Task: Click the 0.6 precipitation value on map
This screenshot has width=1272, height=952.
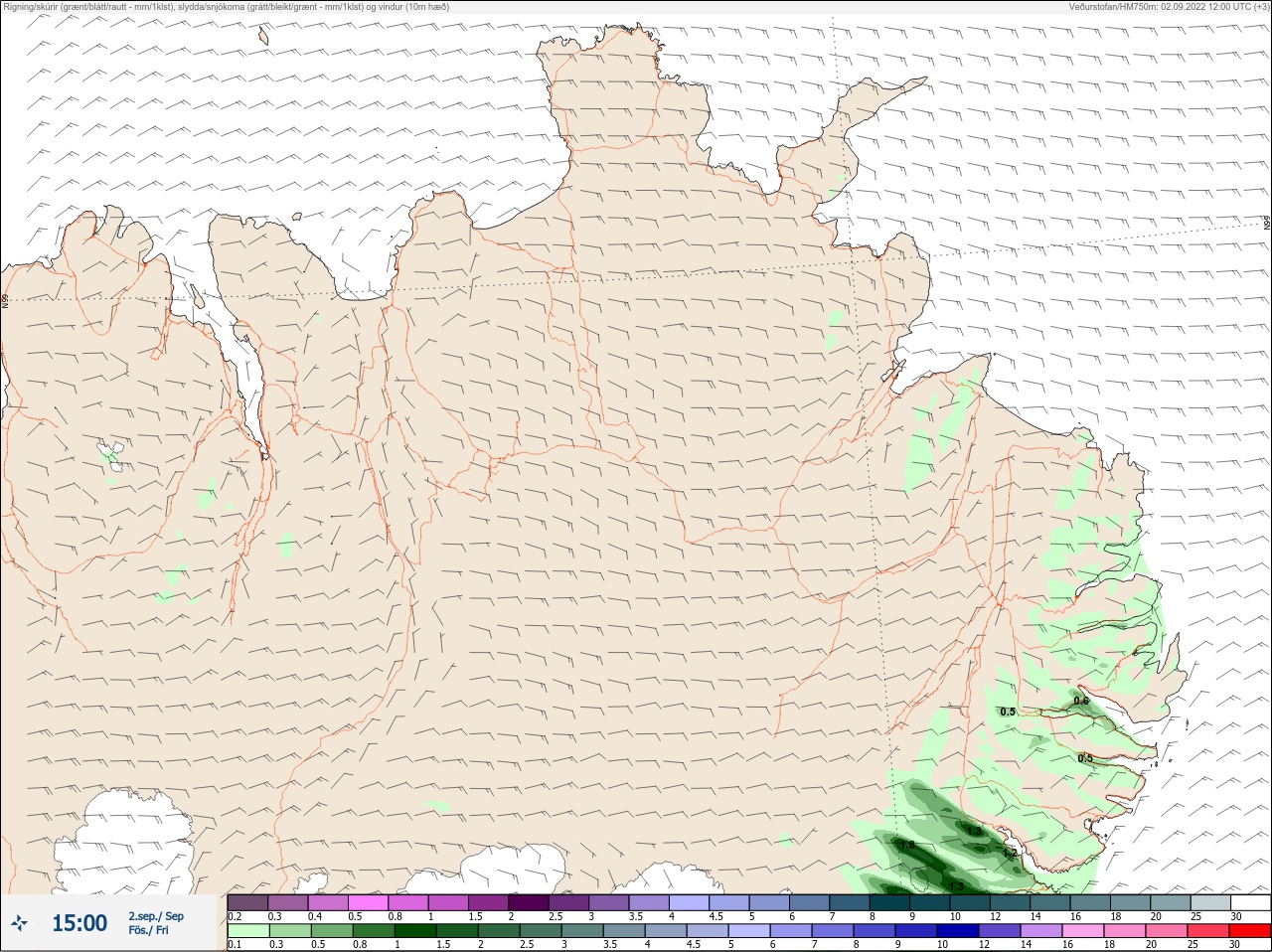Action: (x=1081, y=701)
